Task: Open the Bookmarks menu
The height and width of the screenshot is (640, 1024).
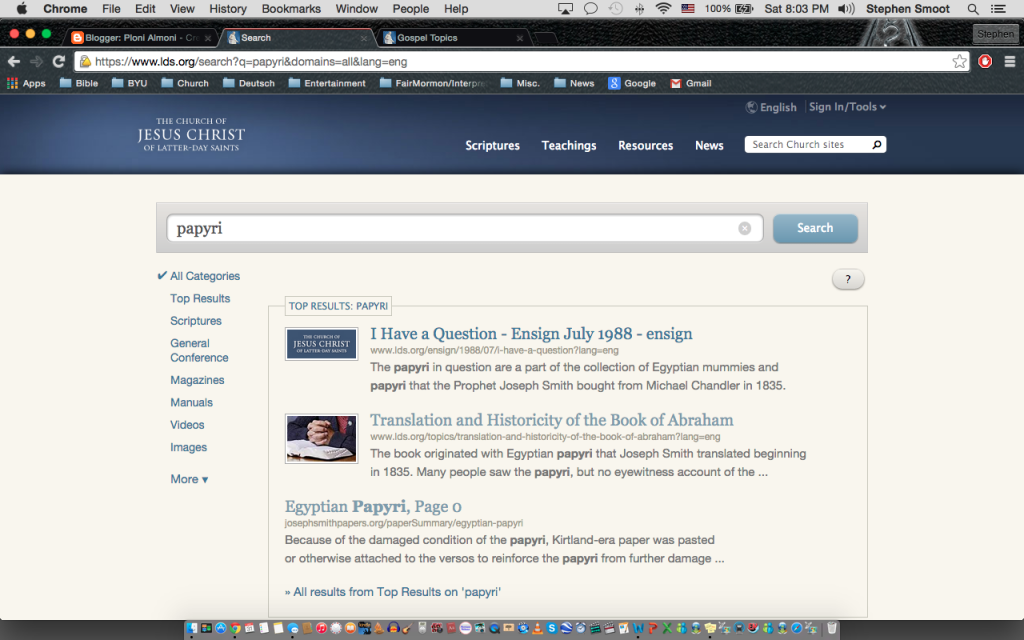Action: click(x=291, y=9)
